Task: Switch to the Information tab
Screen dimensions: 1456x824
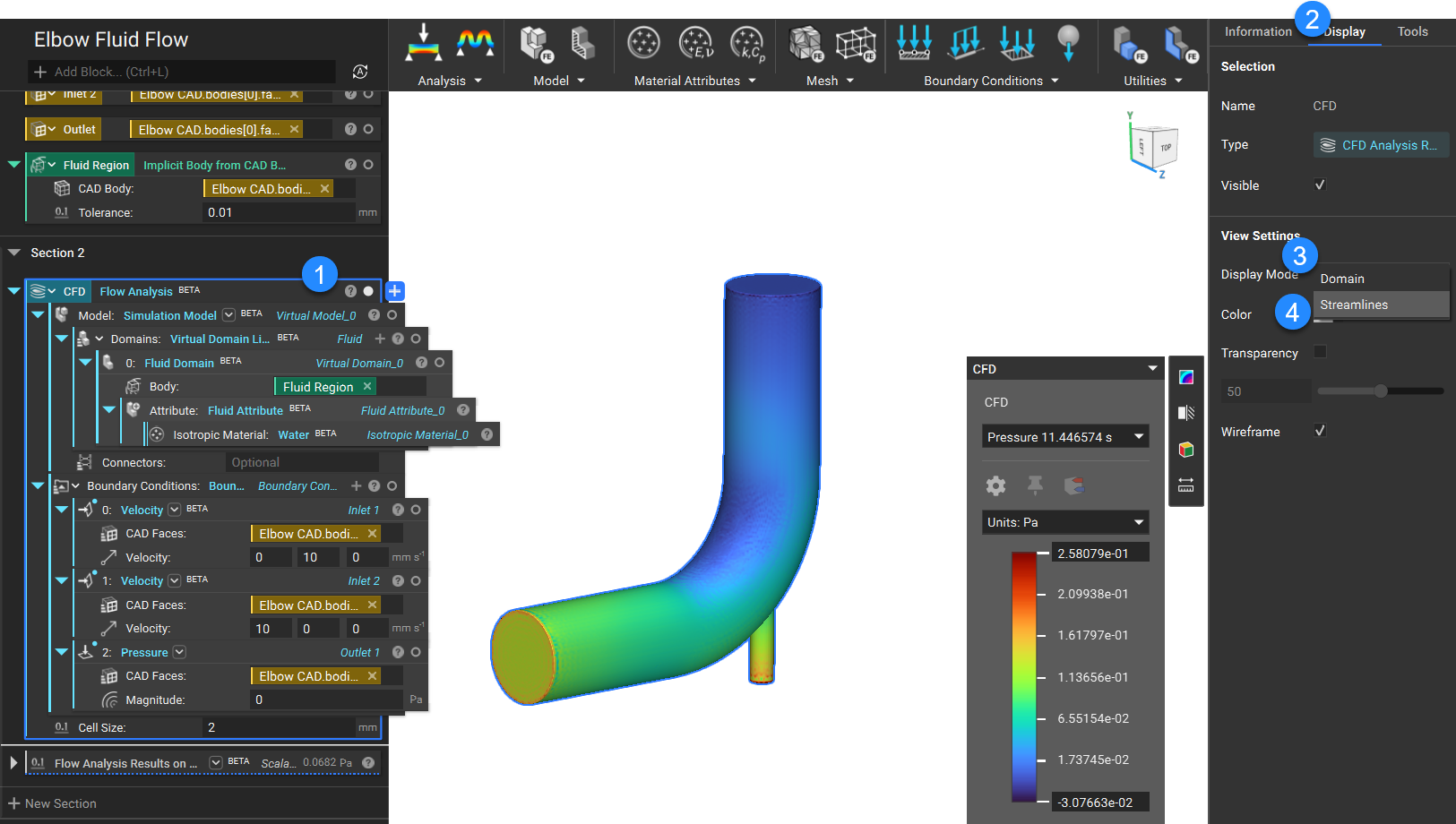Action: pyautogui.click(x=1258, y=31)
